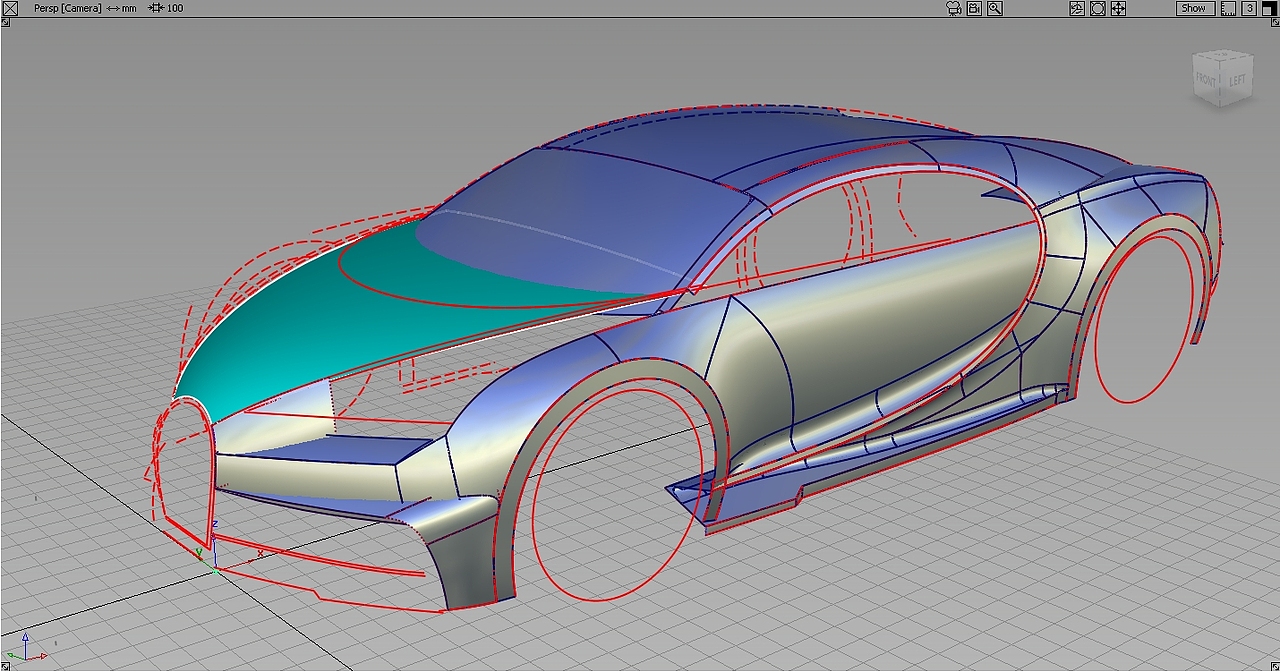Click the small icon below the maximize button
Image resolution: width=1280 pixels, height=672 pixels.
(1274, 22)
